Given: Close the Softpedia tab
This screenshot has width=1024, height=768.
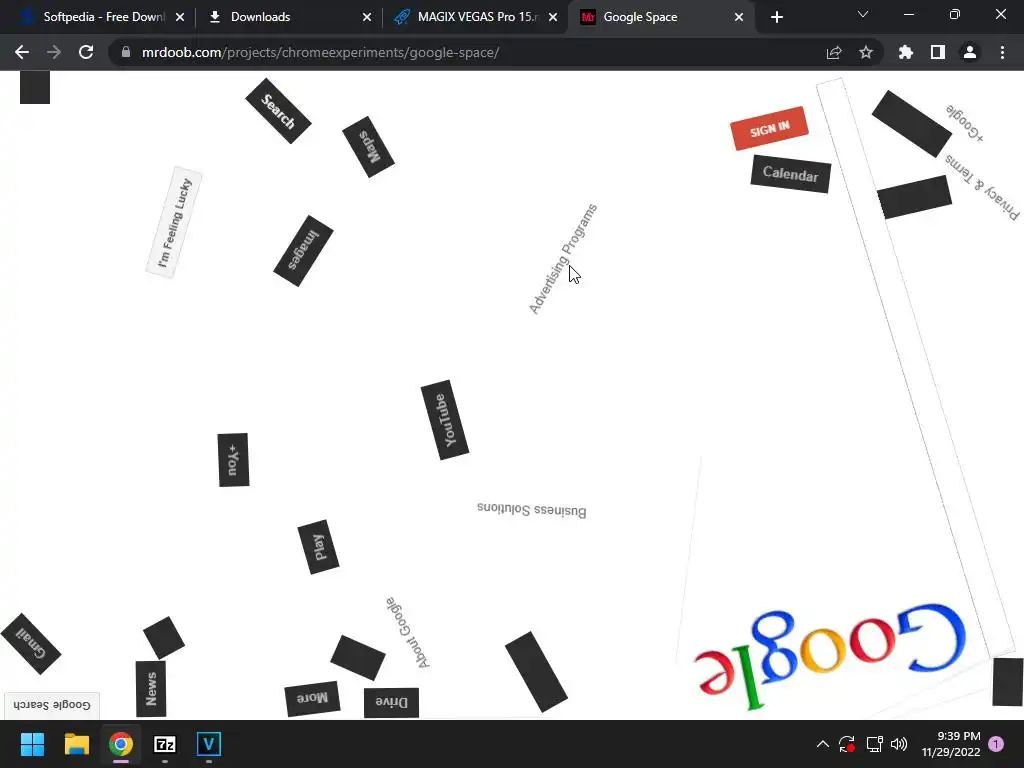Looking at the screenshot, I should [x=180, y=17].
